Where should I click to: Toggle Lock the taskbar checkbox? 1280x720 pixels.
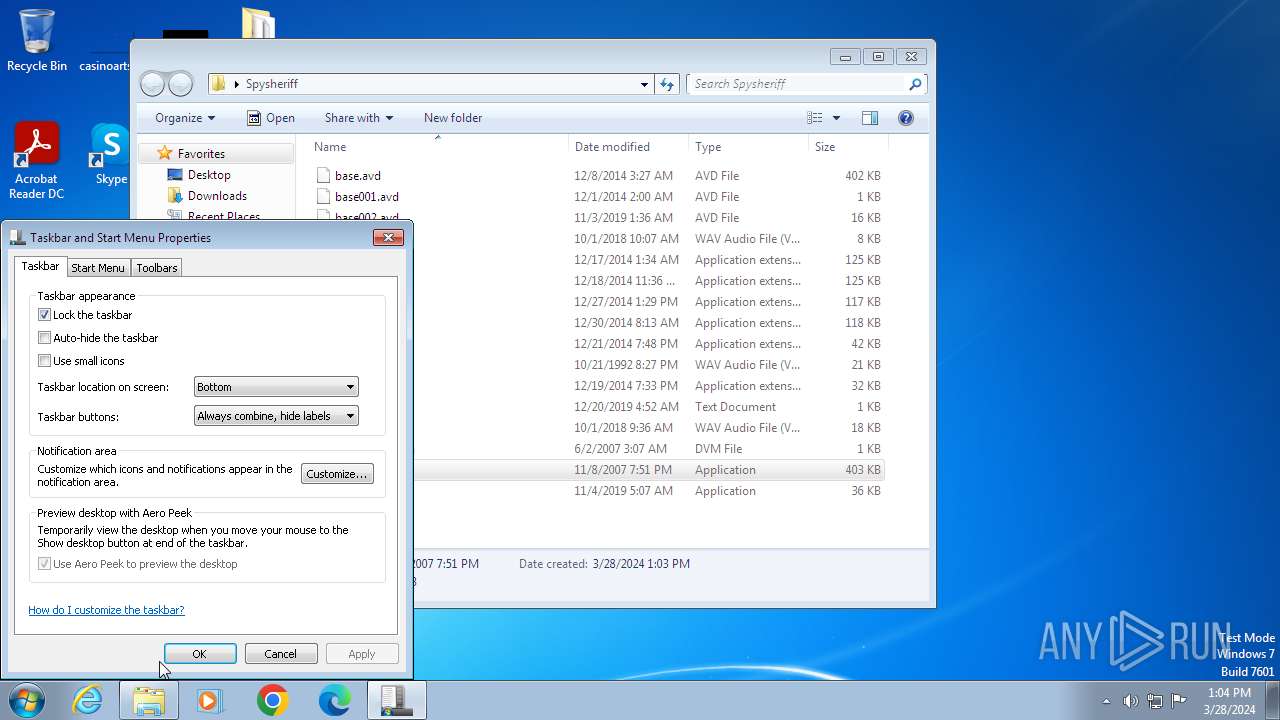point(44,315)
